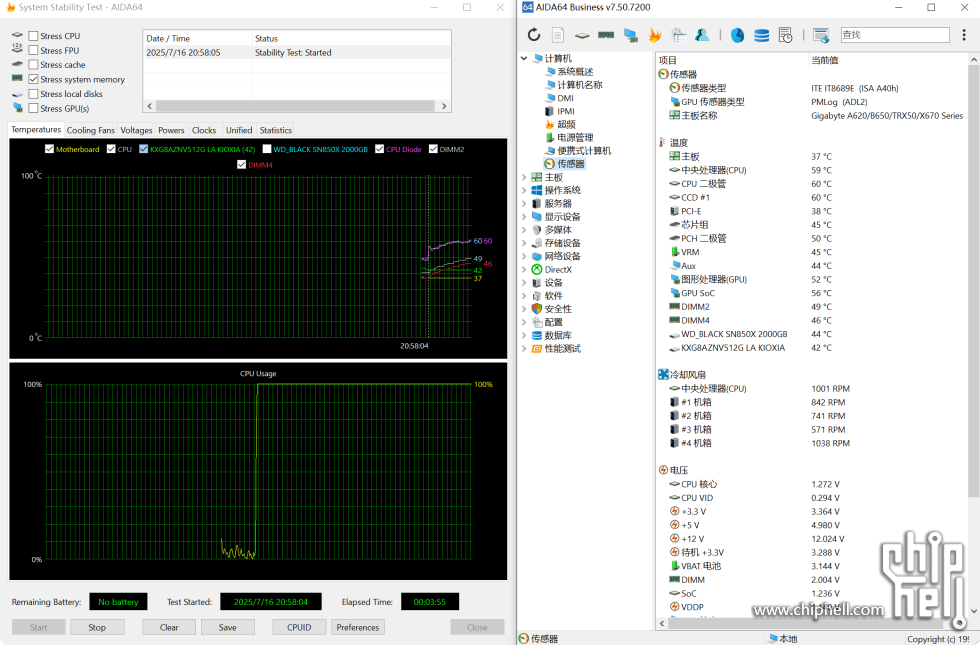This screenshot has width=980, height=645.
Task: Click the Clear button
Action: 169,628
